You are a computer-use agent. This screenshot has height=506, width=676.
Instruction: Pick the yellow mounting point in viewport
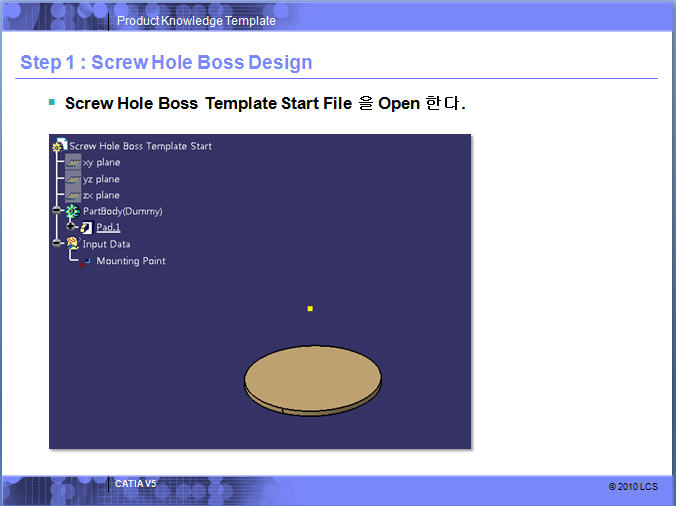[x=310, y=309]
